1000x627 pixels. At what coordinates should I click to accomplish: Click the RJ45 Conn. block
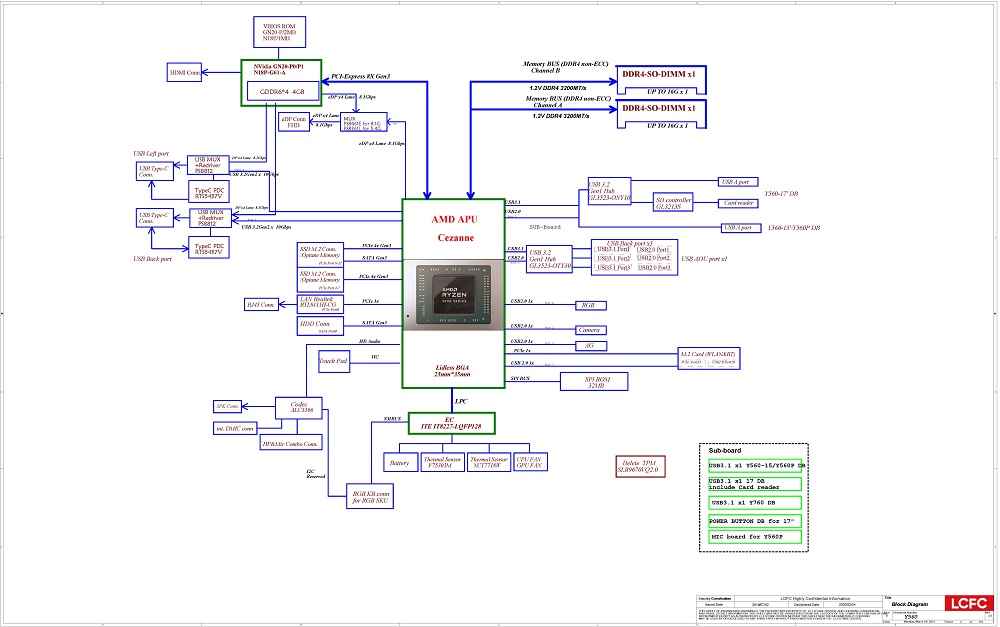click(x=261, y=304)
